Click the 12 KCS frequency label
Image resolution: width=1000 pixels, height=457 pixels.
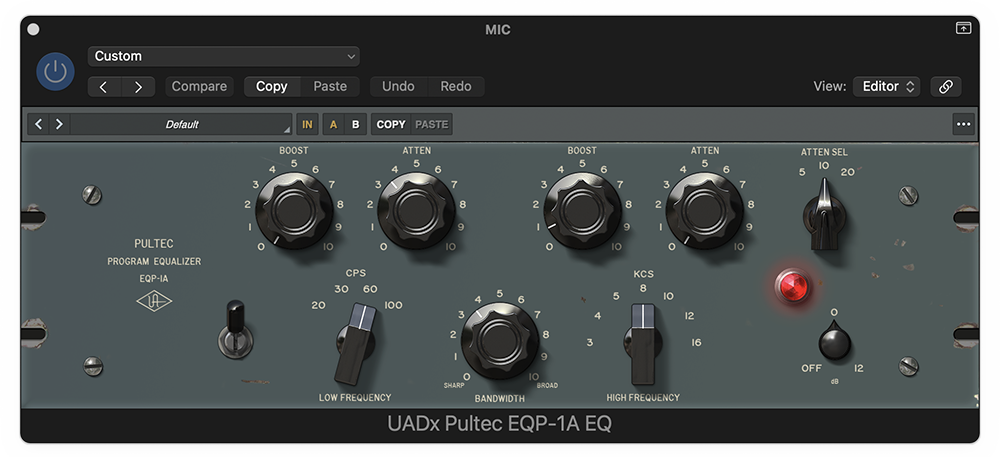click(x=689, y=316)
